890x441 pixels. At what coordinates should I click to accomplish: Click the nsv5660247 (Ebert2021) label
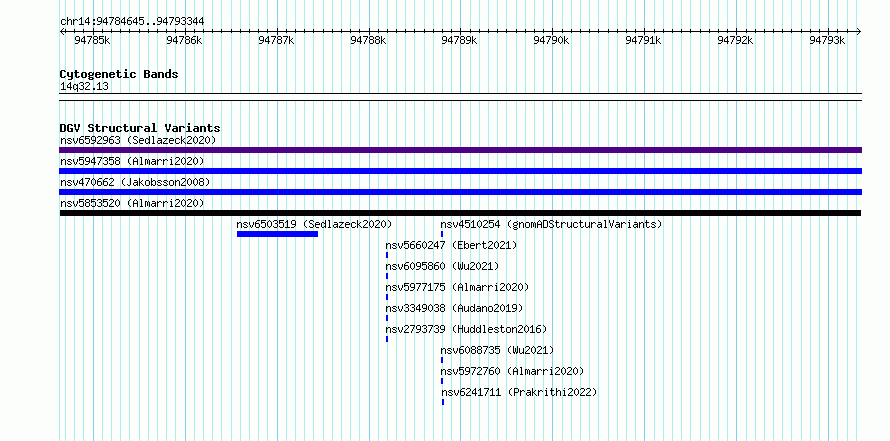point(451,245)
